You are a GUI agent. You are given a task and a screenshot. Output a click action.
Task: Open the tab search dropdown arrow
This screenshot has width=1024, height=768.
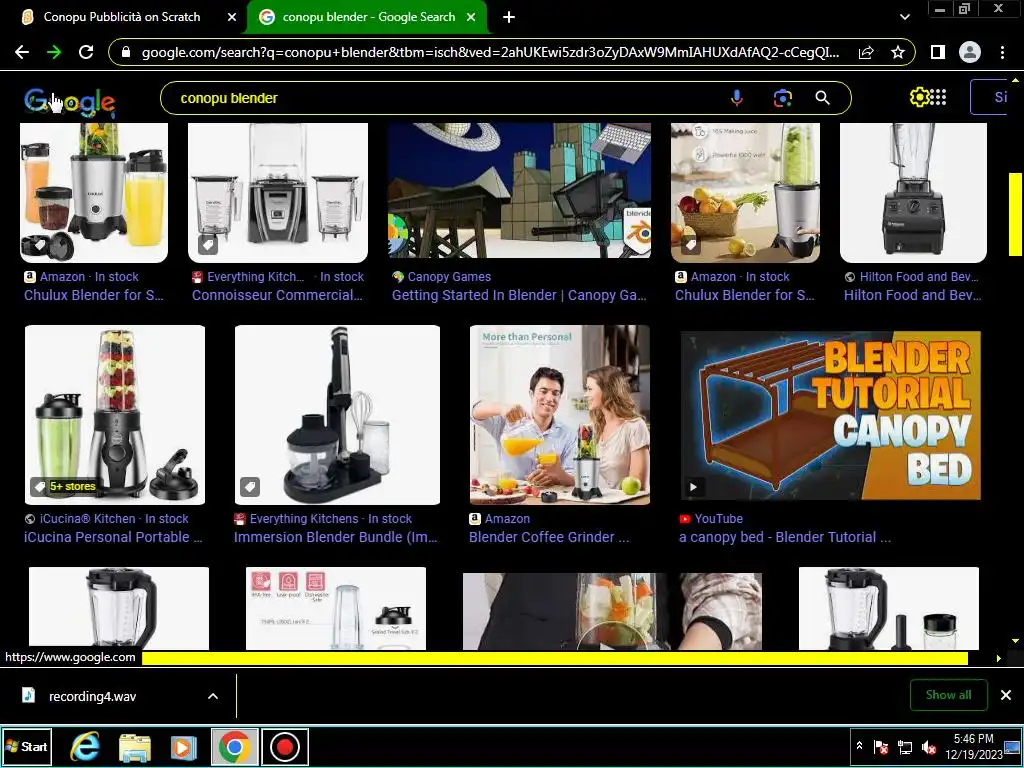(x=904, y=17)
